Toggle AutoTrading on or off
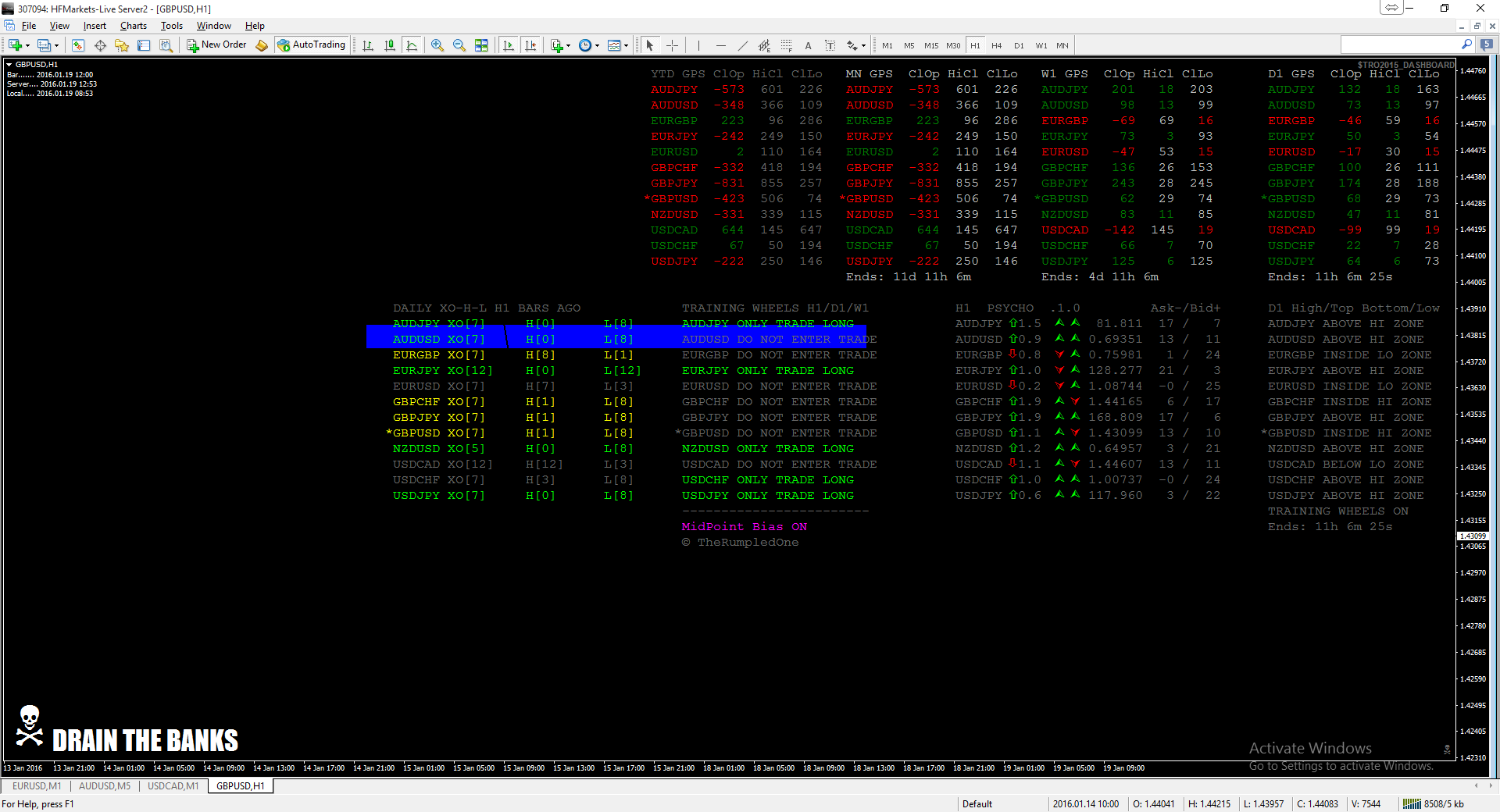The width and height of the screenshot is (1500, 812). click(311, 45)
